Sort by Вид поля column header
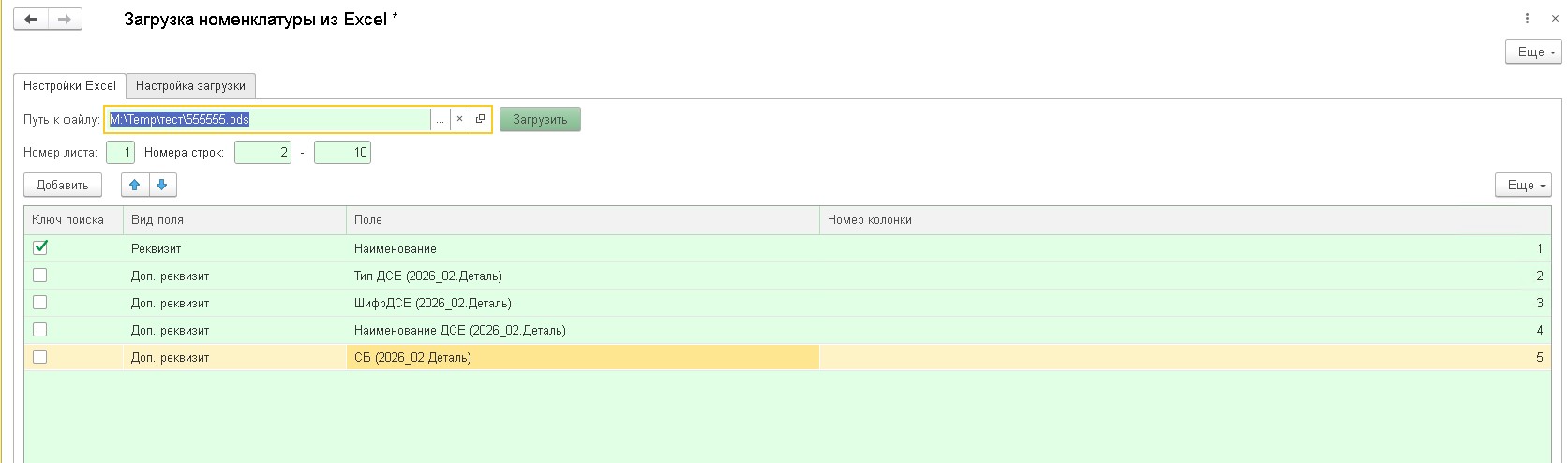Image resolution: width=1568 pixels, height=463 pixels. click(234, 220)
